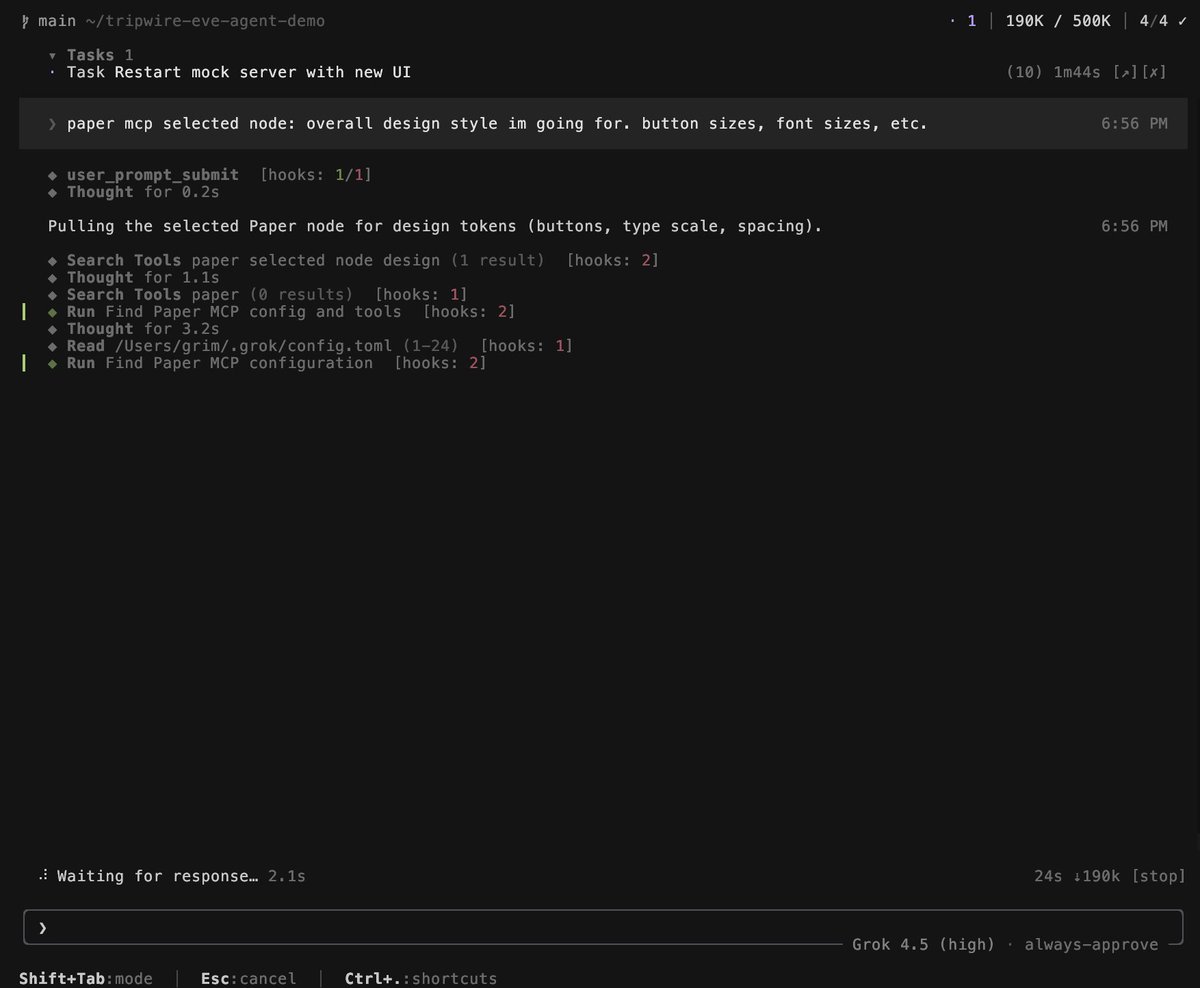Click the Shift+Tab mode hint
This screenshot has height=988, width=1200.
coord(86,978)
